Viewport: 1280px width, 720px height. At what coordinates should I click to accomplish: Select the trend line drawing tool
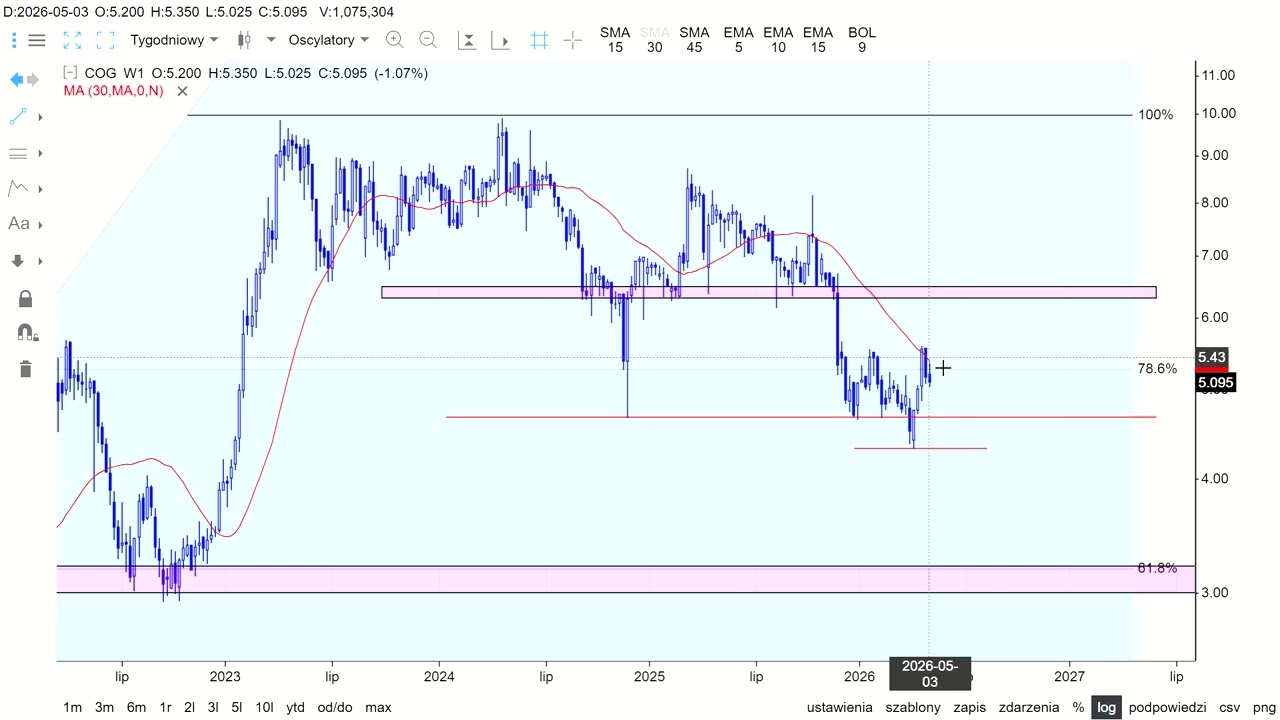(x=18, y=117)
